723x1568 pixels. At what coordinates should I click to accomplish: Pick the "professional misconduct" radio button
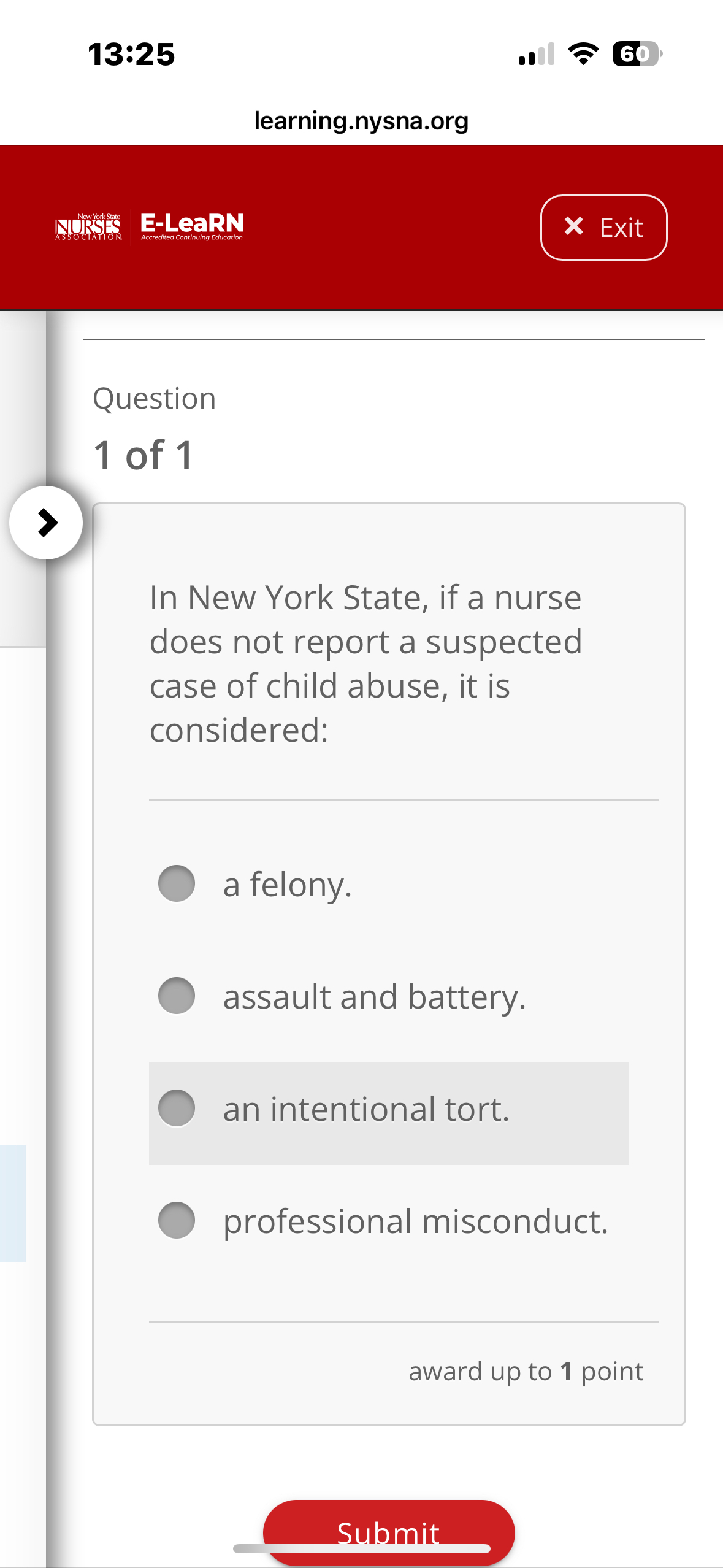tap(177, 1221)
